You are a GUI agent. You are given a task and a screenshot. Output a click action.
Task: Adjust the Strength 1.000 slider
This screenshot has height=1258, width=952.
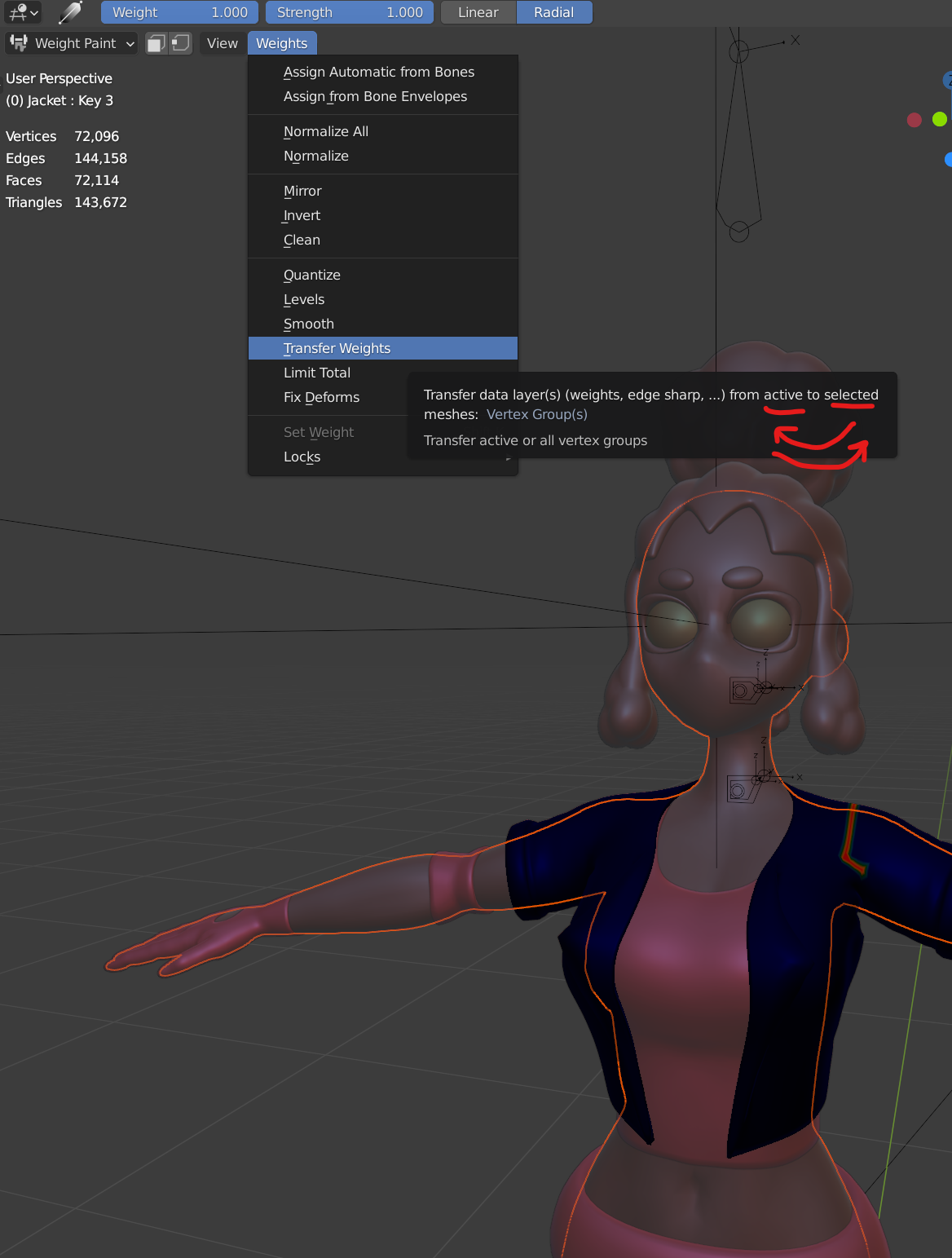(350, 12)
